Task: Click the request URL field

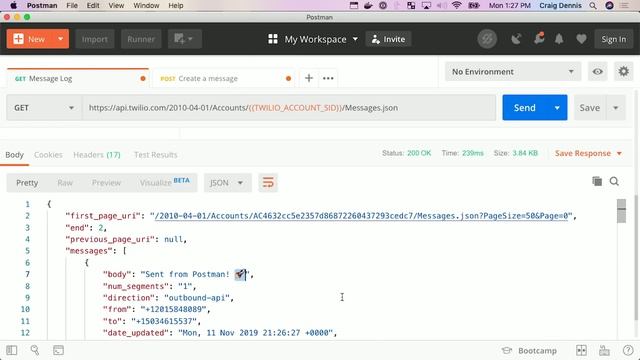Action: pos(289,108)
